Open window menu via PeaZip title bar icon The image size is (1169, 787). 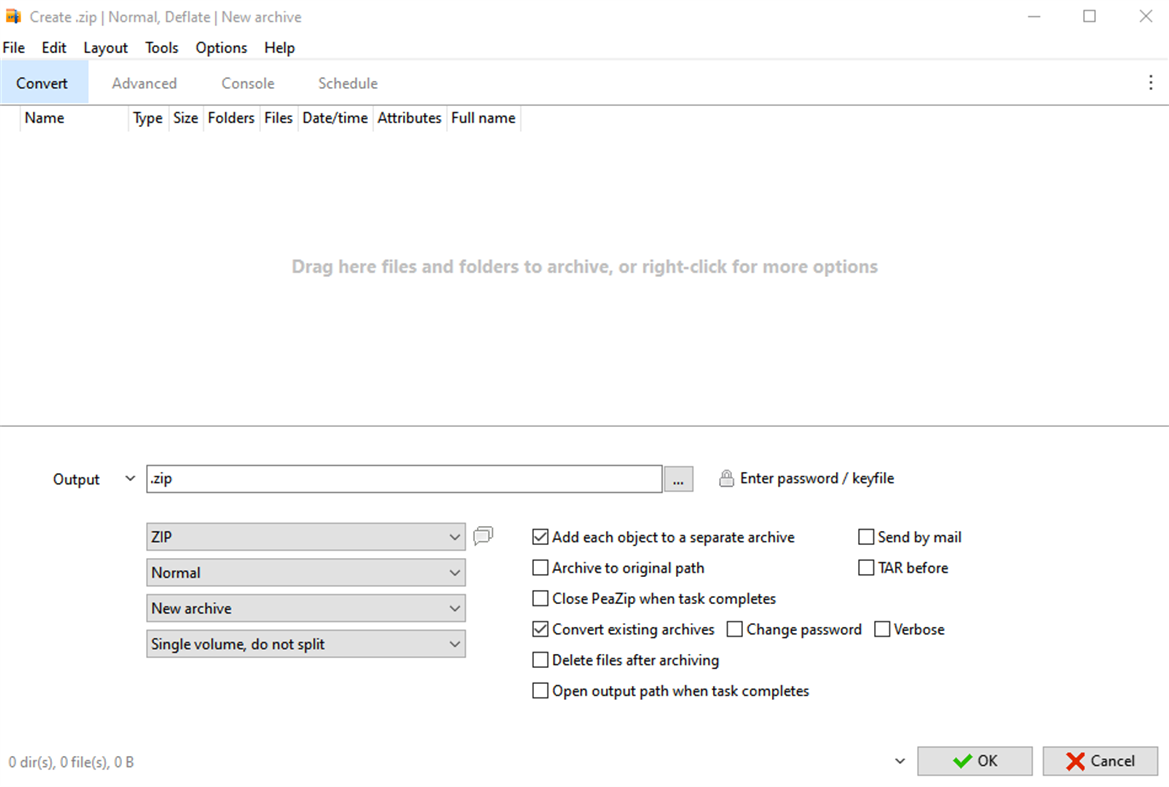(13, 16)
